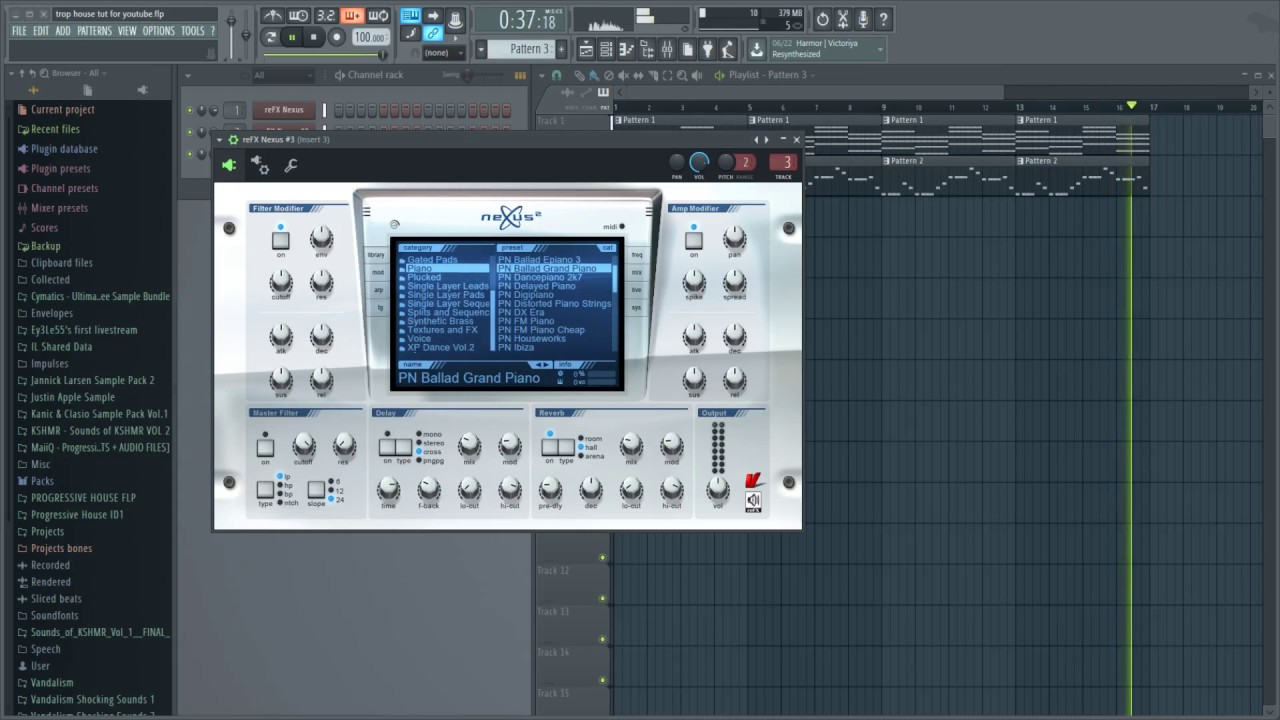The image size is (1280, 720).
Task: Toggle the green mute LED of reFX Nexus channel
Action: click(189, 110)
